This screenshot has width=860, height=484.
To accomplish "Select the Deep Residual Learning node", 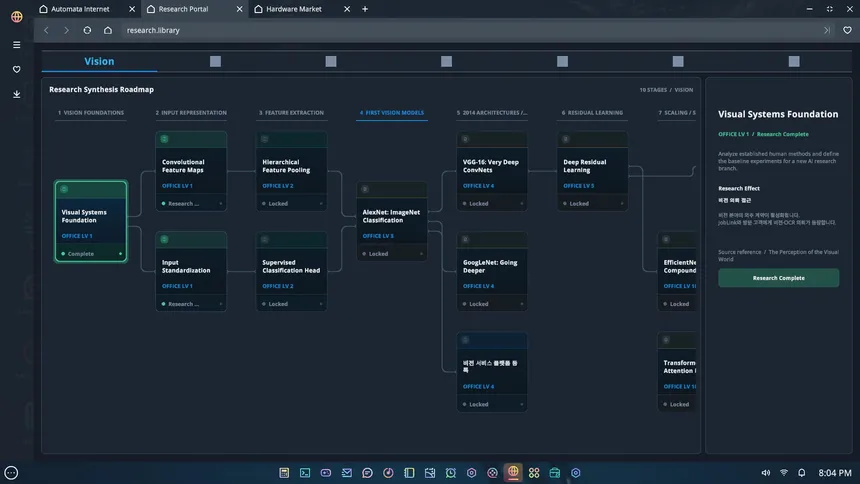I will [x=592, y=171].
